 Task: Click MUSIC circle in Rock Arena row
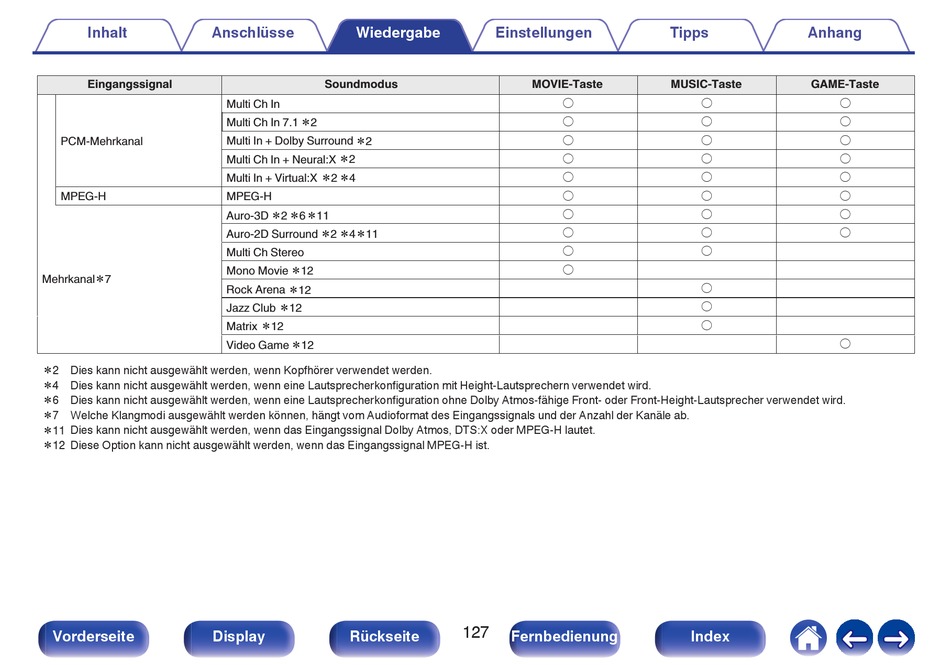706,288
